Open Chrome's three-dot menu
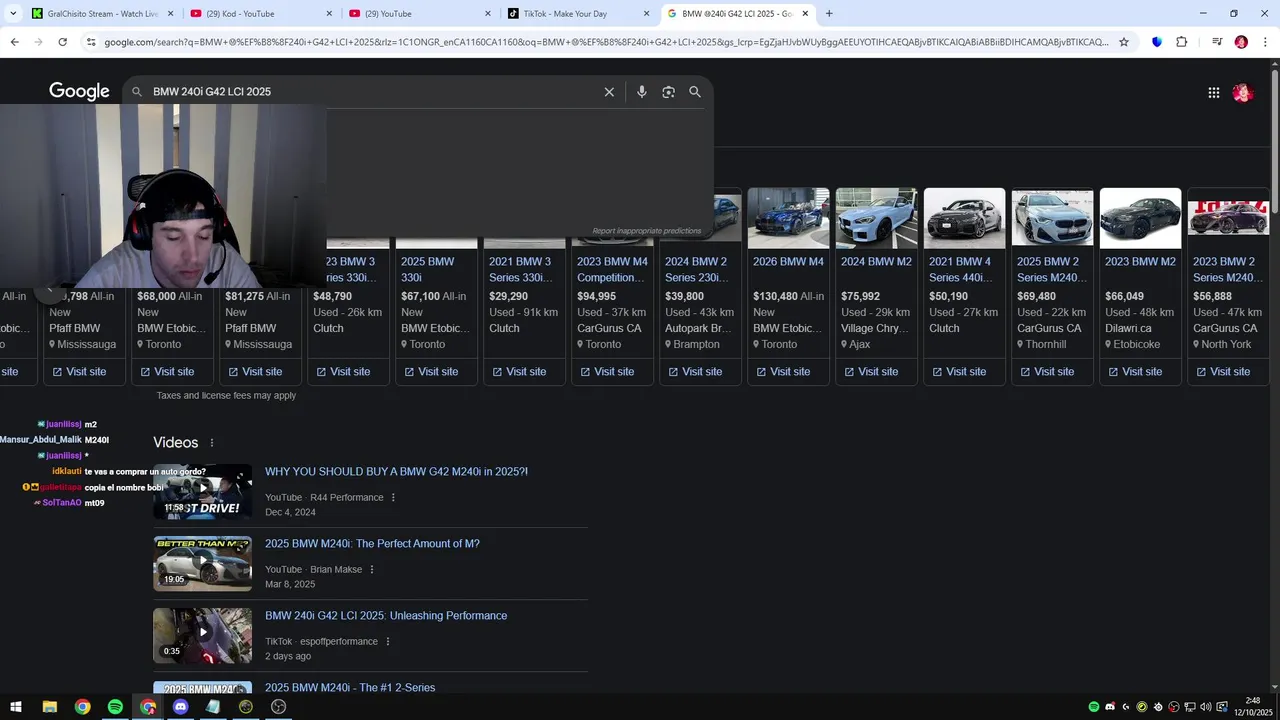 coord(1264,42)
